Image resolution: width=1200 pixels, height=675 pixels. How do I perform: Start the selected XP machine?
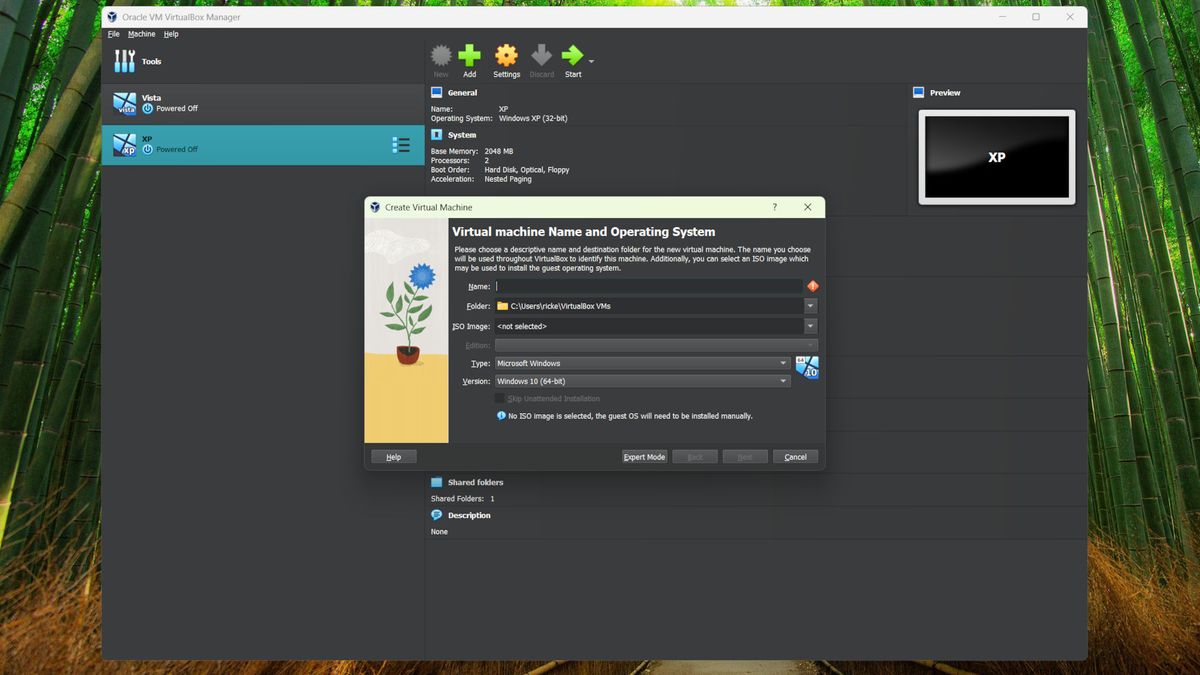point(573,57)
